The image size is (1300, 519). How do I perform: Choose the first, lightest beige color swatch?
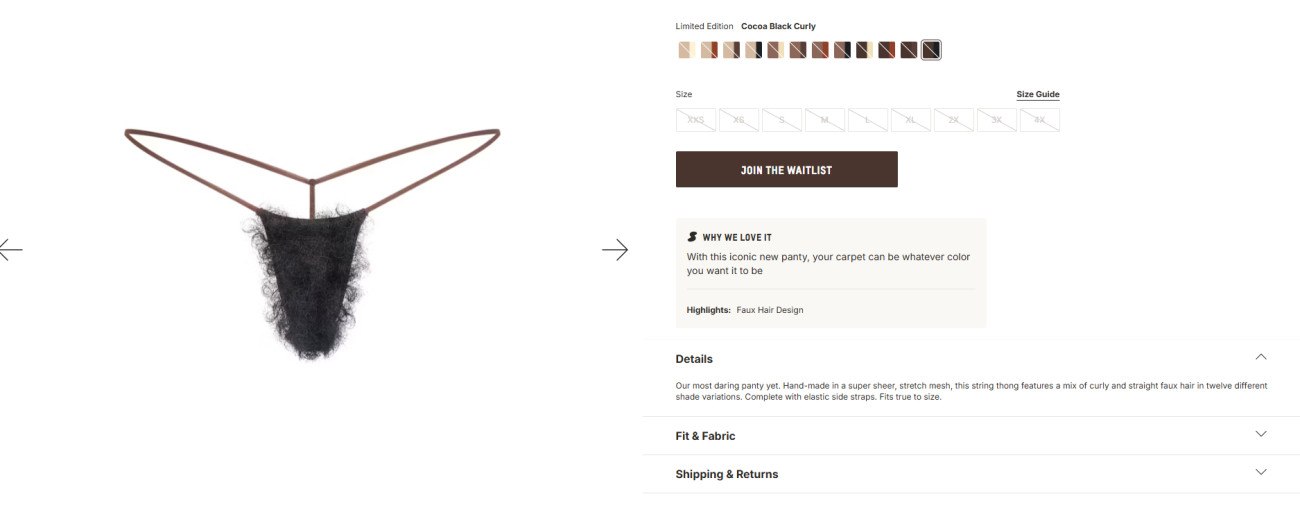pos(686,50)
